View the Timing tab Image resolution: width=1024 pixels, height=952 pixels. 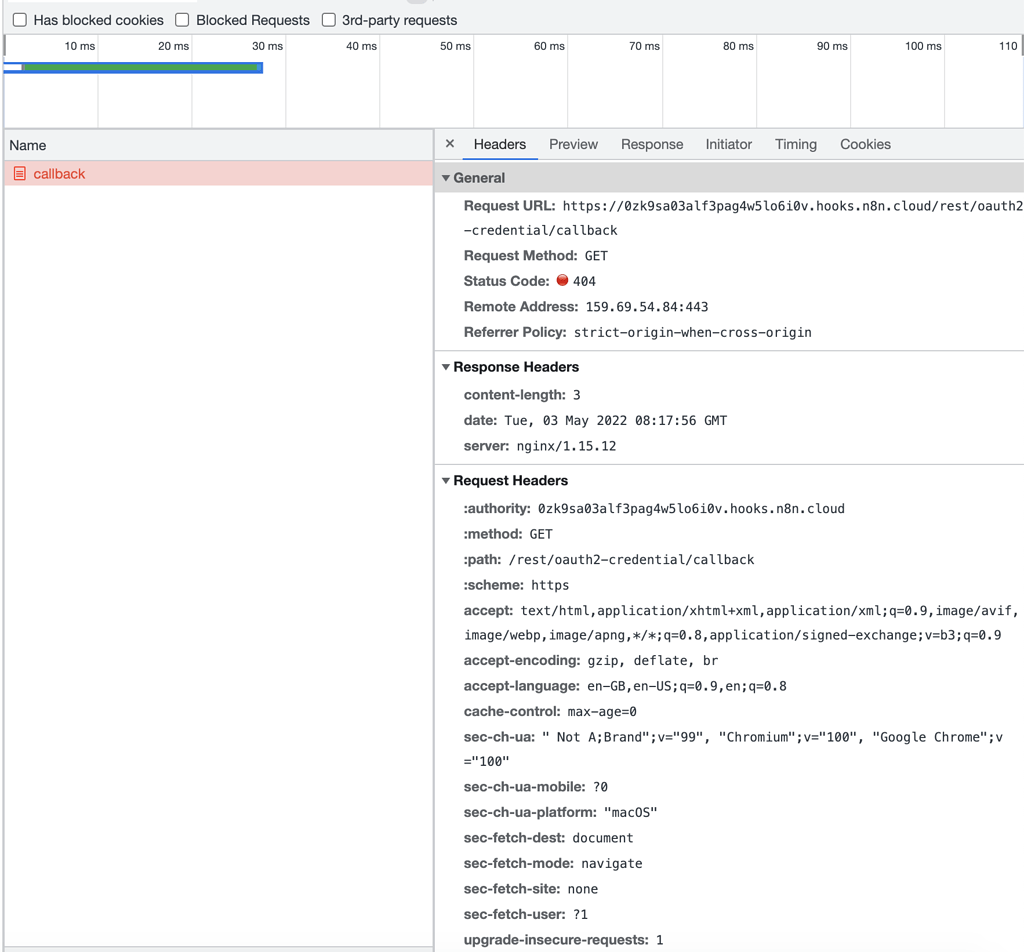pyautogui.click(x=795, y=144)
